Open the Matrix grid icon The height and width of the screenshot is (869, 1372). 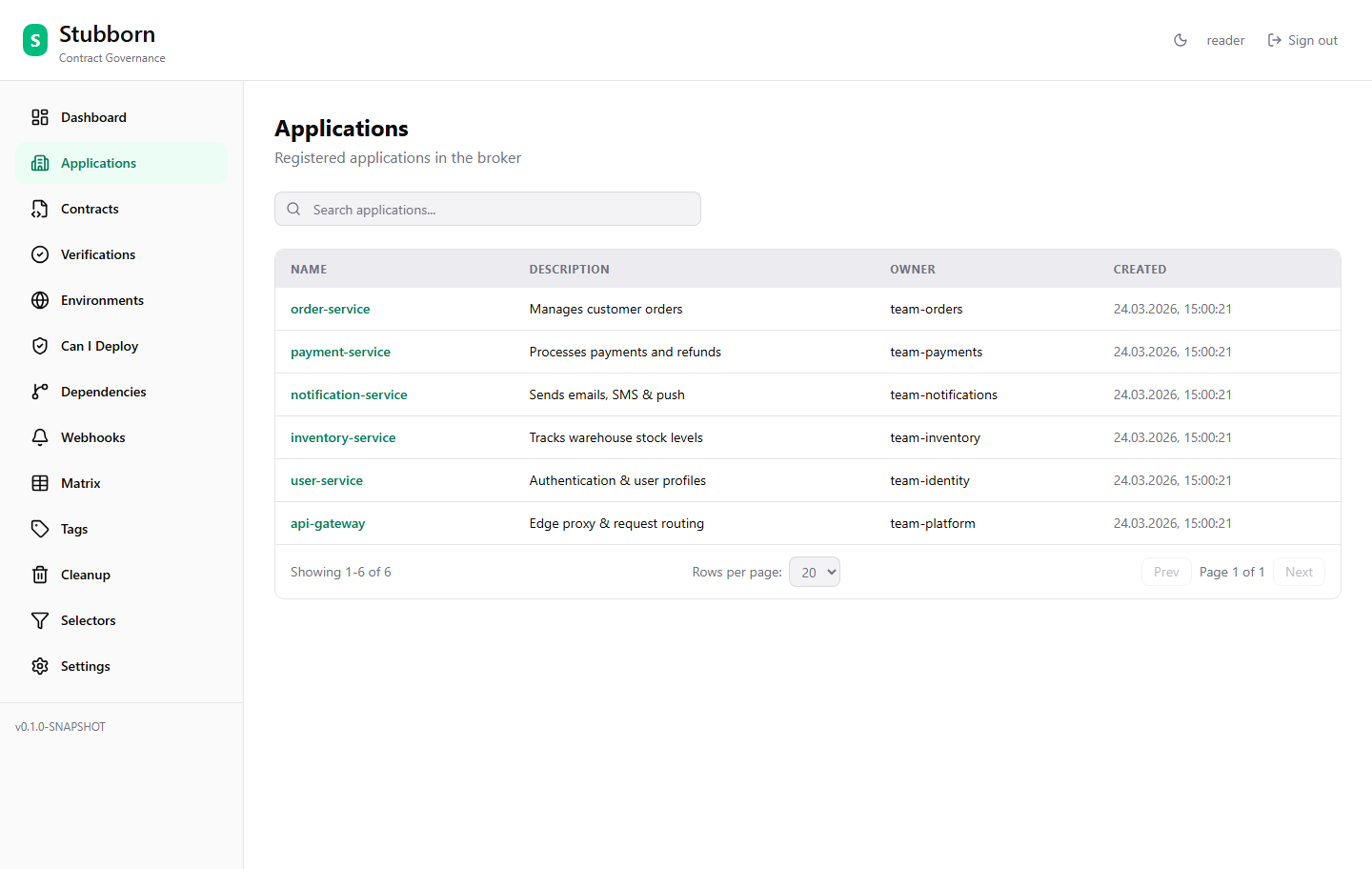coord(39,482)
